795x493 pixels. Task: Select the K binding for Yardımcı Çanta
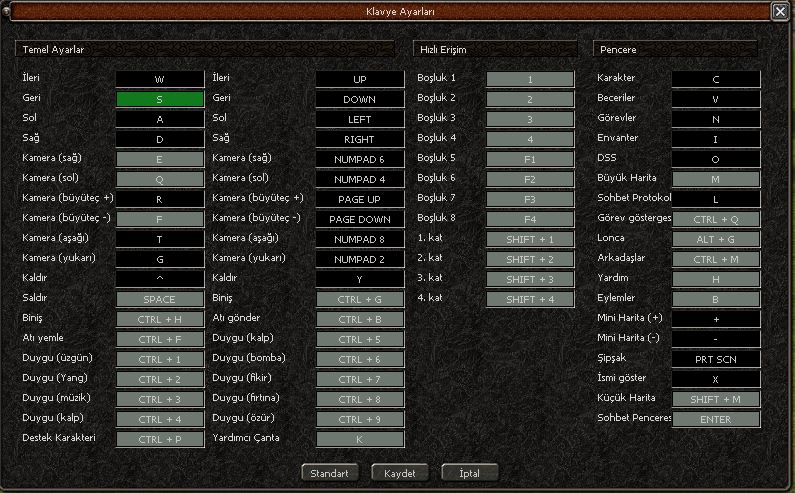coord(360,439)
